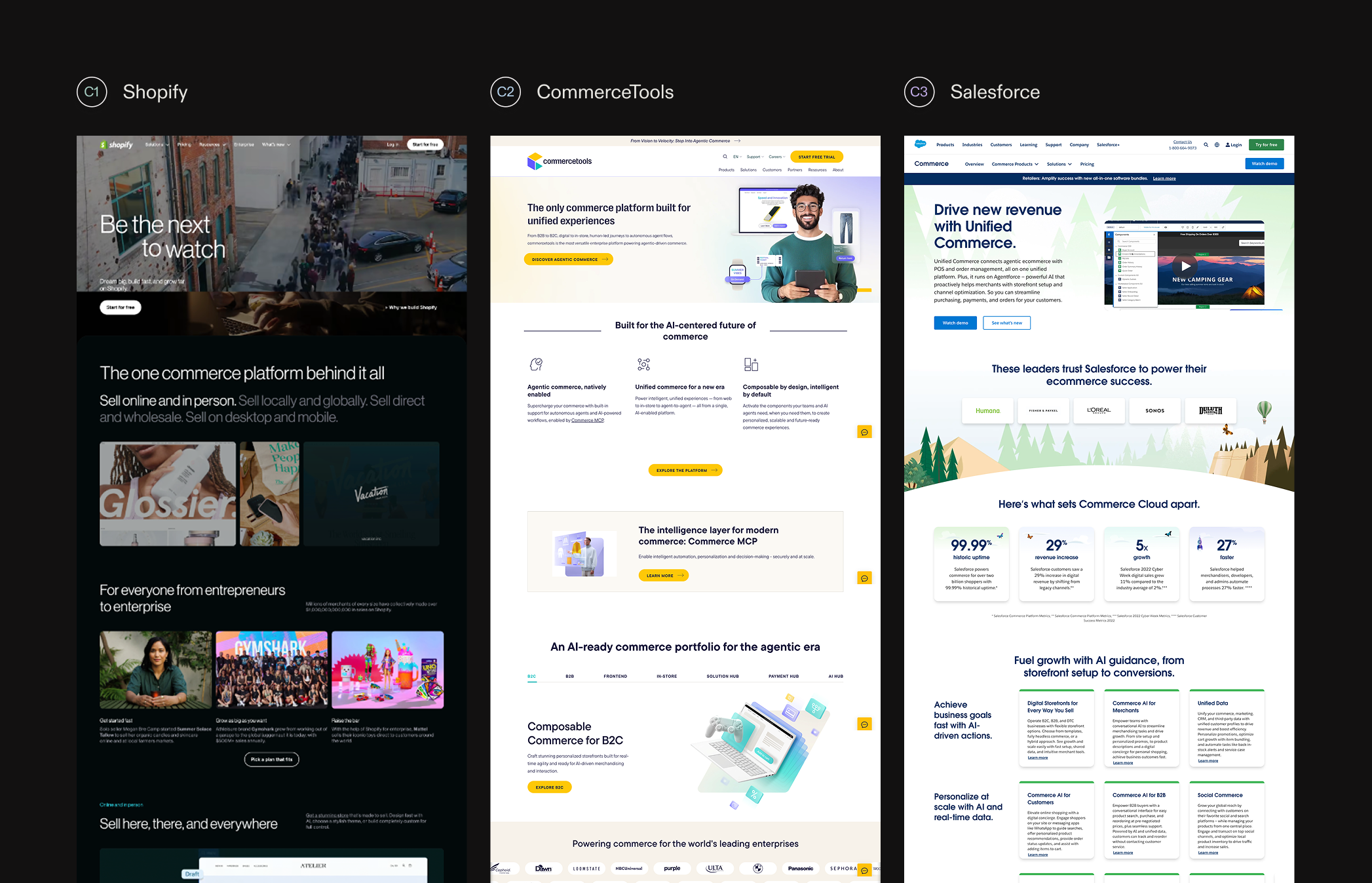Select the In-Store portfolio tab
Screen dimensions: 1372x883
(x=667, y=676)
